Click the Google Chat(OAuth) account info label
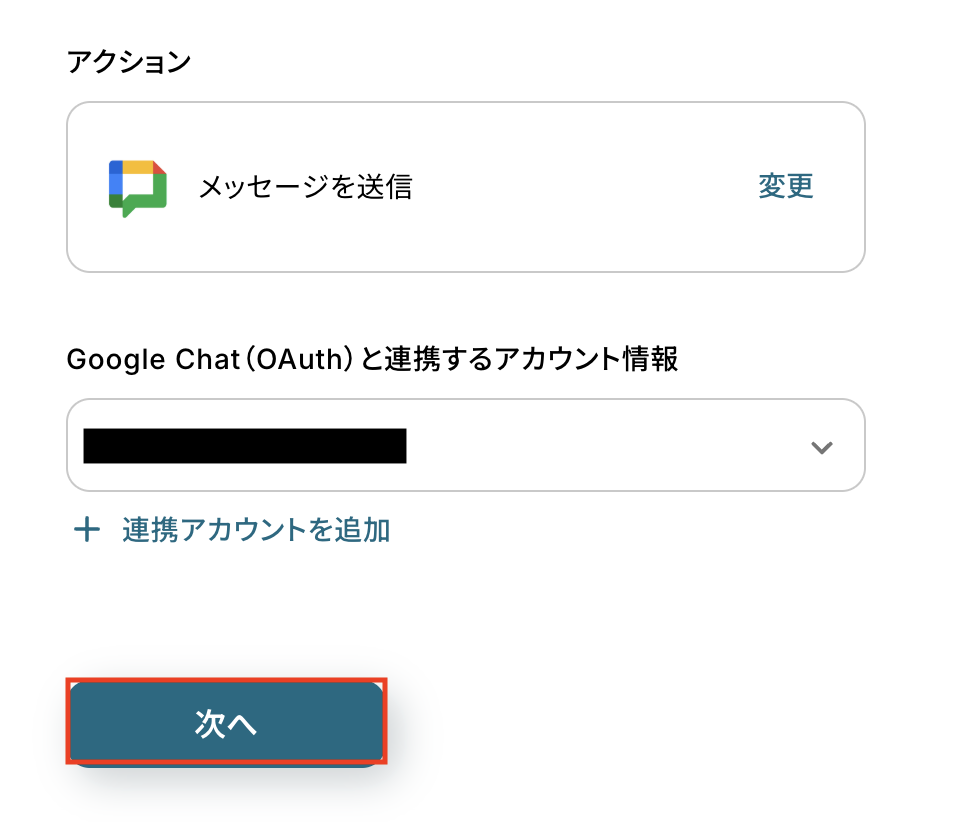The width and height of the screenshot is (958, 822). [x=372, y=360]
